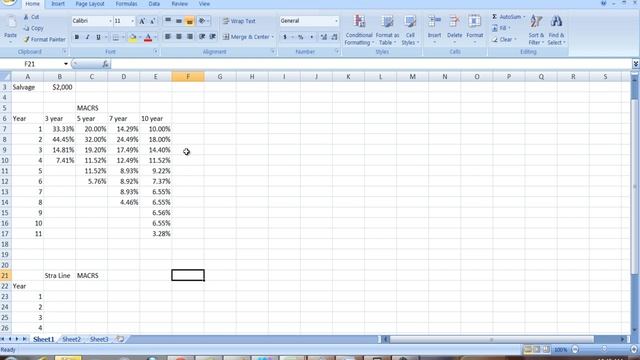Switch to the Insert ribbon tab

click(58, 4)
